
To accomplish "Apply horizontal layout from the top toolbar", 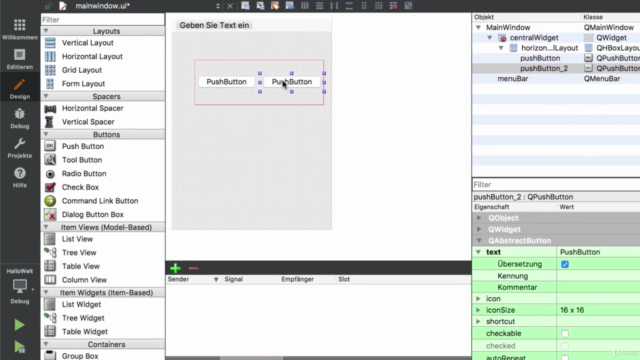I will tap(304, 6).
